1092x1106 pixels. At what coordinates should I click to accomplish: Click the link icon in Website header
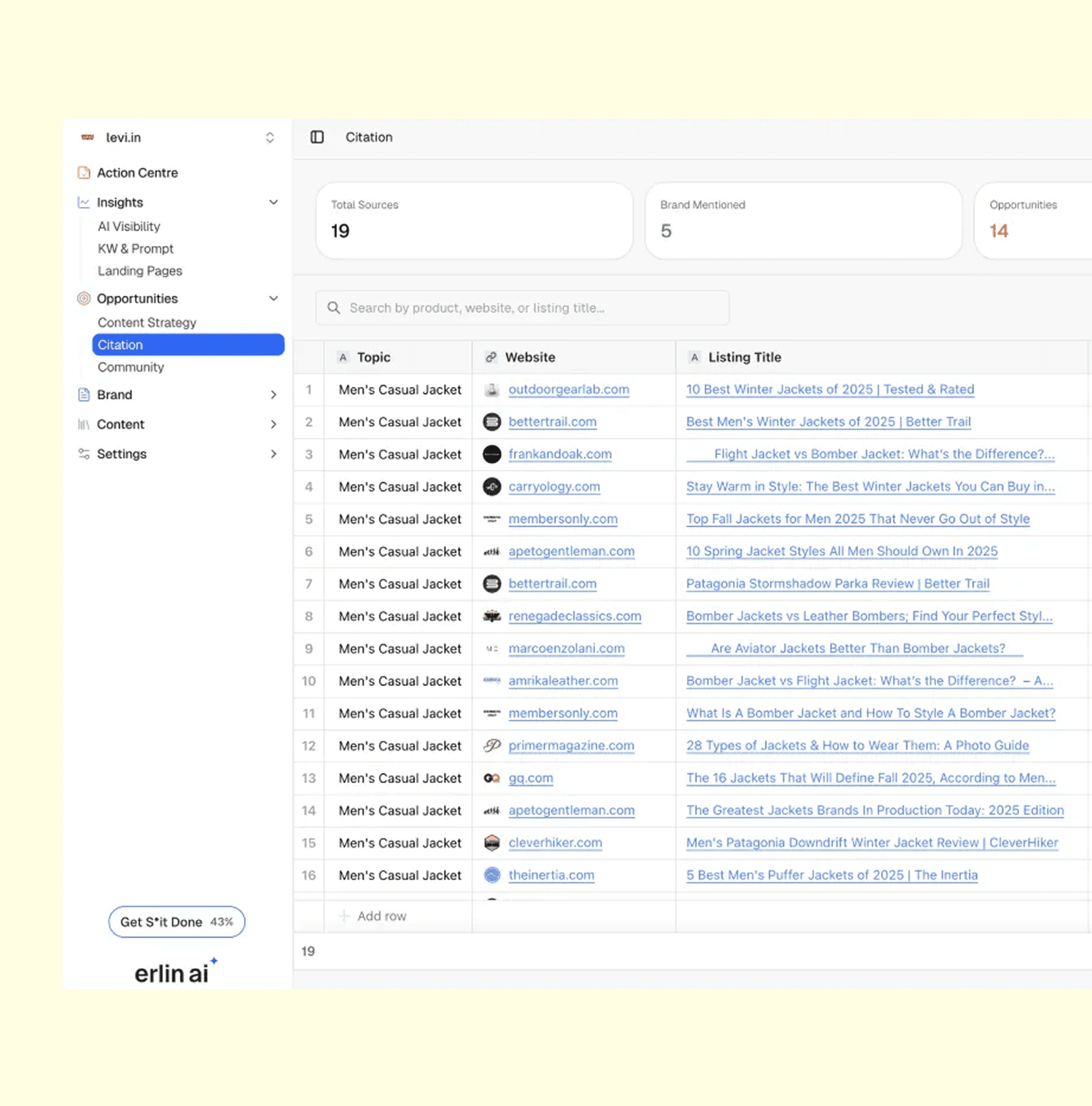point(491,357)
